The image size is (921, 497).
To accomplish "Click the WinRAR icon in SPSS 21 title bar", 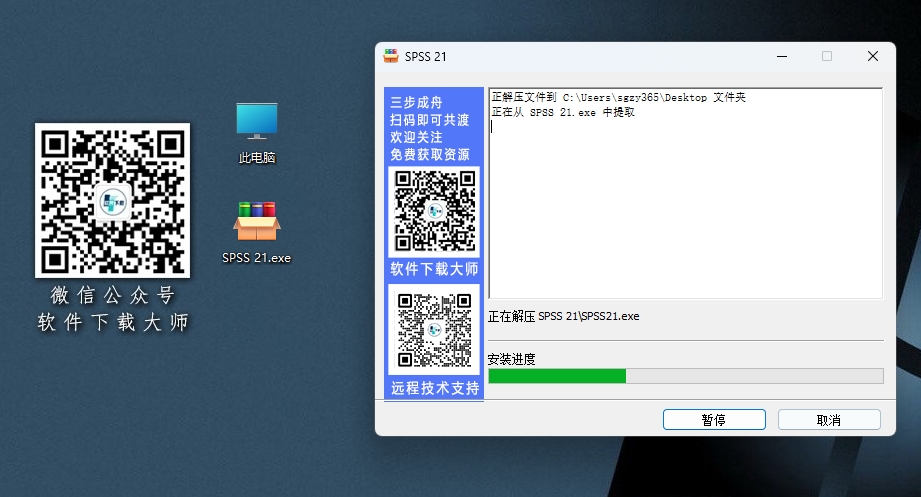I will pyautogui.click(x=391, y=56).
